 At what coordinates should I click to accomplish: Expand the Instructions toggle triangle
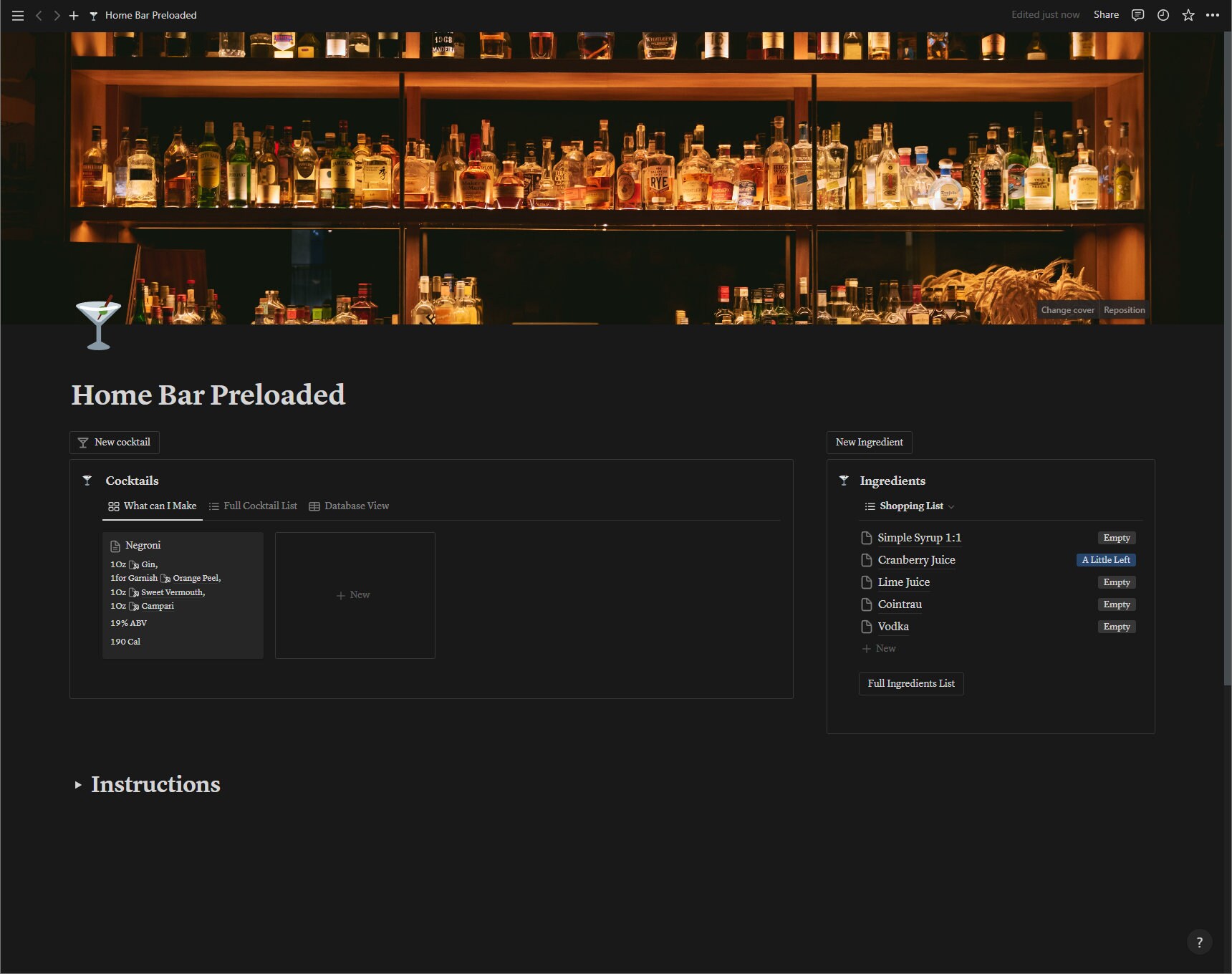[78, 785]
